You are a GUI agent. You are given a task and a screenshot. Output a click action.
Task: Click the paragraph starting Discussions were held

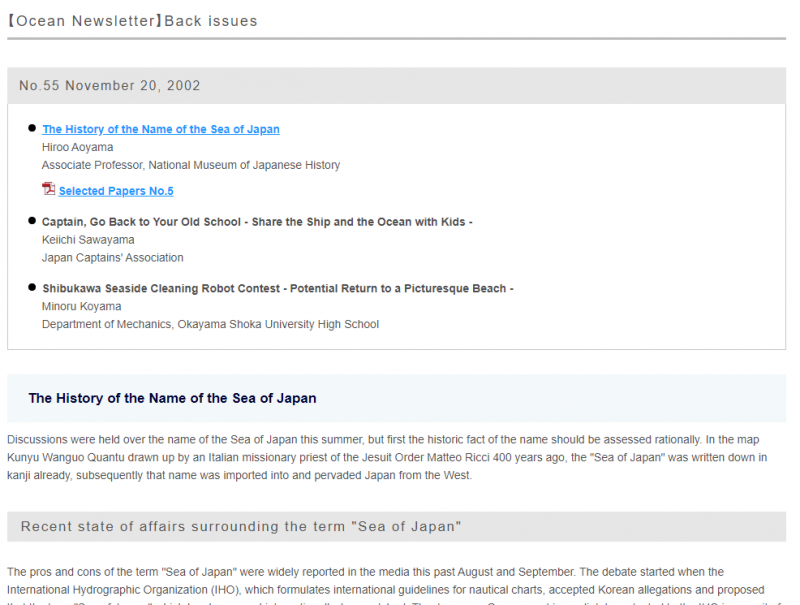pyautogui.click(x=386, y=457)
